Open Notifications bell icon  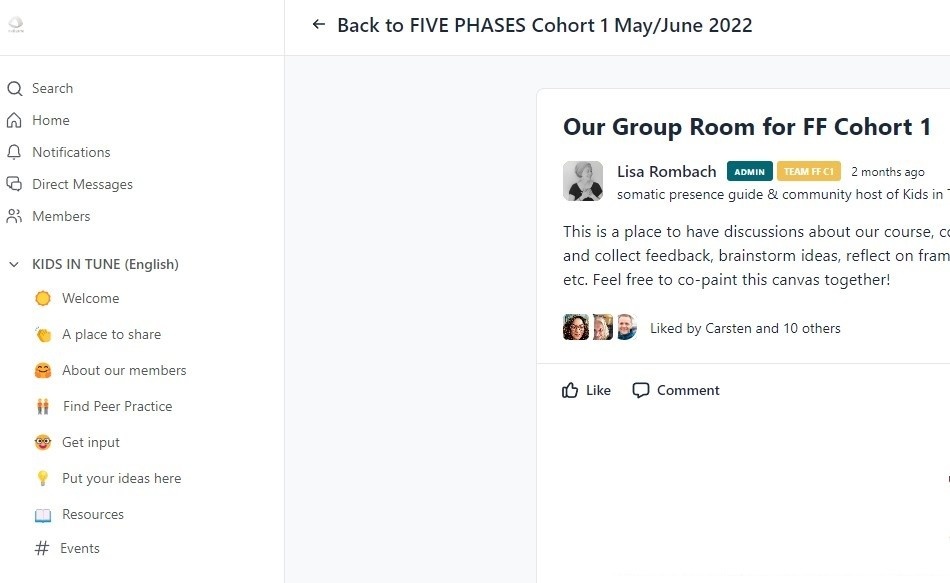click(14, 152)
